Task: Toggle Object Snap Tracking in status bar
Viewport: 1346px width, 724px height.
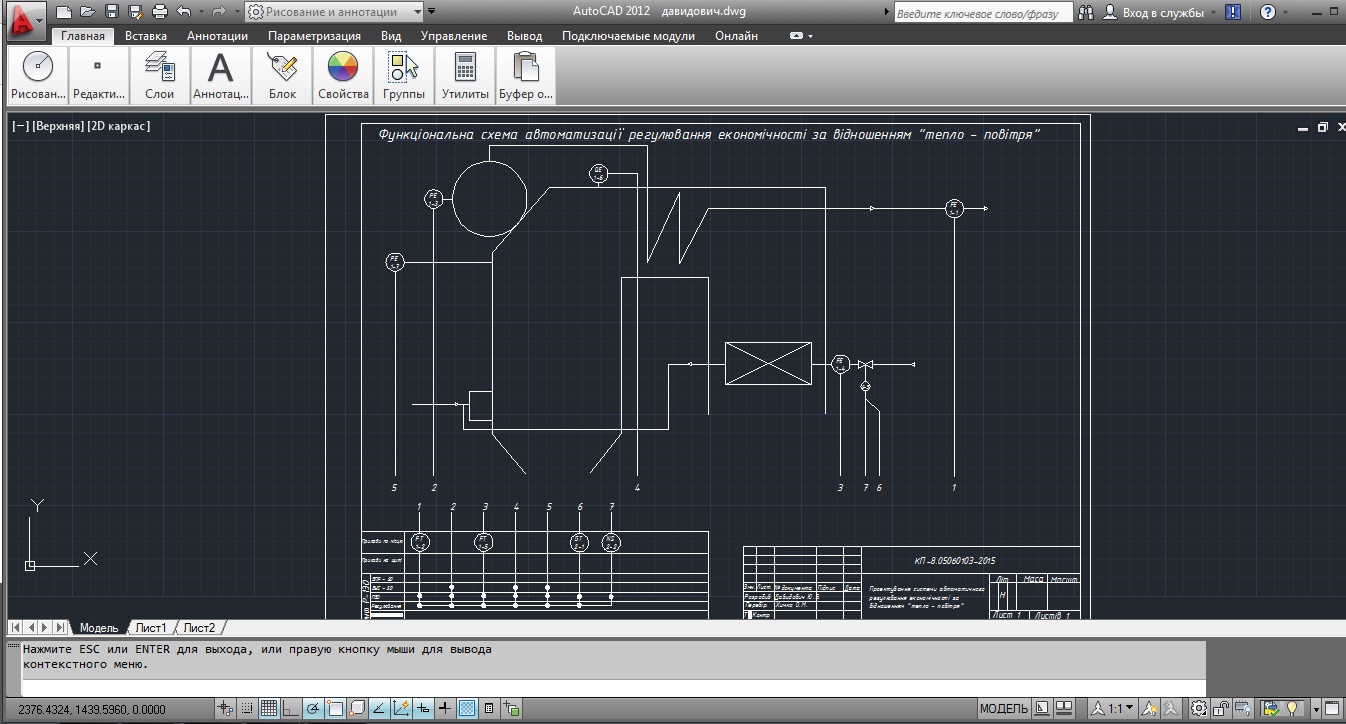Action: [x=379, y=709]
